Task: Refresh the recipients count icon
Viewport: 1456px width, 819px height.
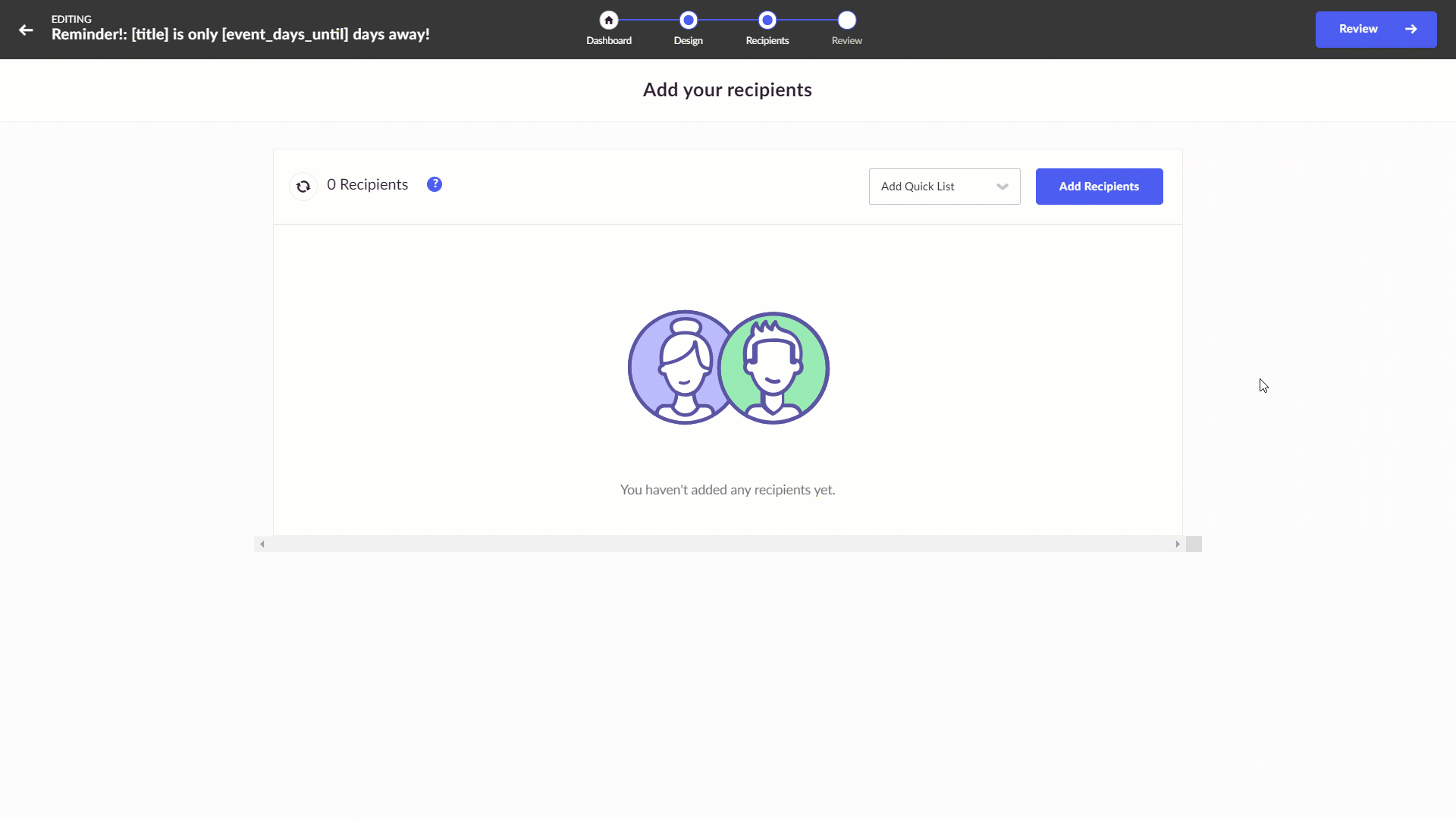Action: click(303, 187)
